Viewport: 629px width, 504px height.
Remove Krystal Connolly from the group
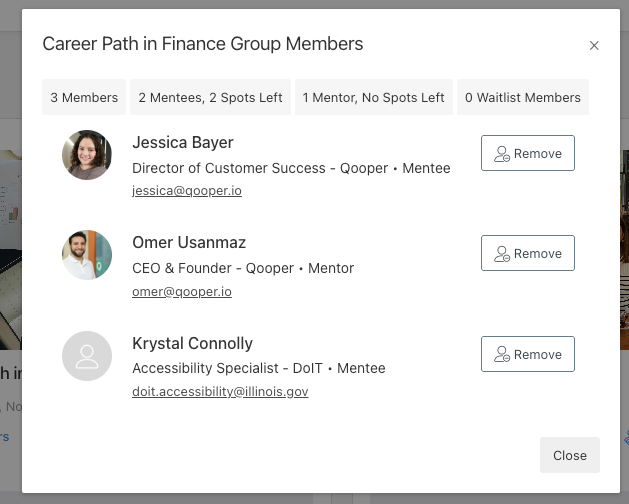528,354
